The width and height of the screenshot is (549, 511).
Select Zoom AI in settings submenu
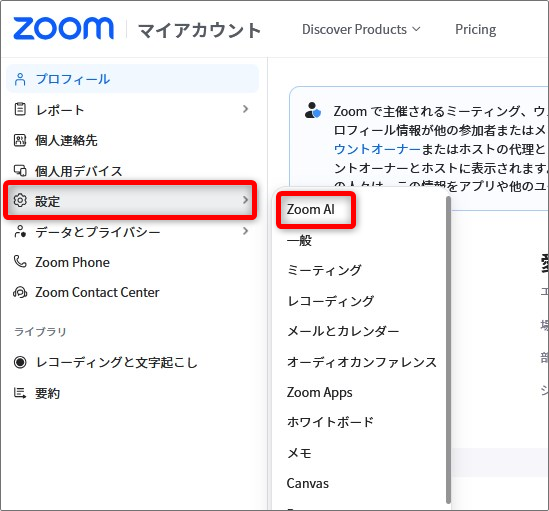(311, 209)
